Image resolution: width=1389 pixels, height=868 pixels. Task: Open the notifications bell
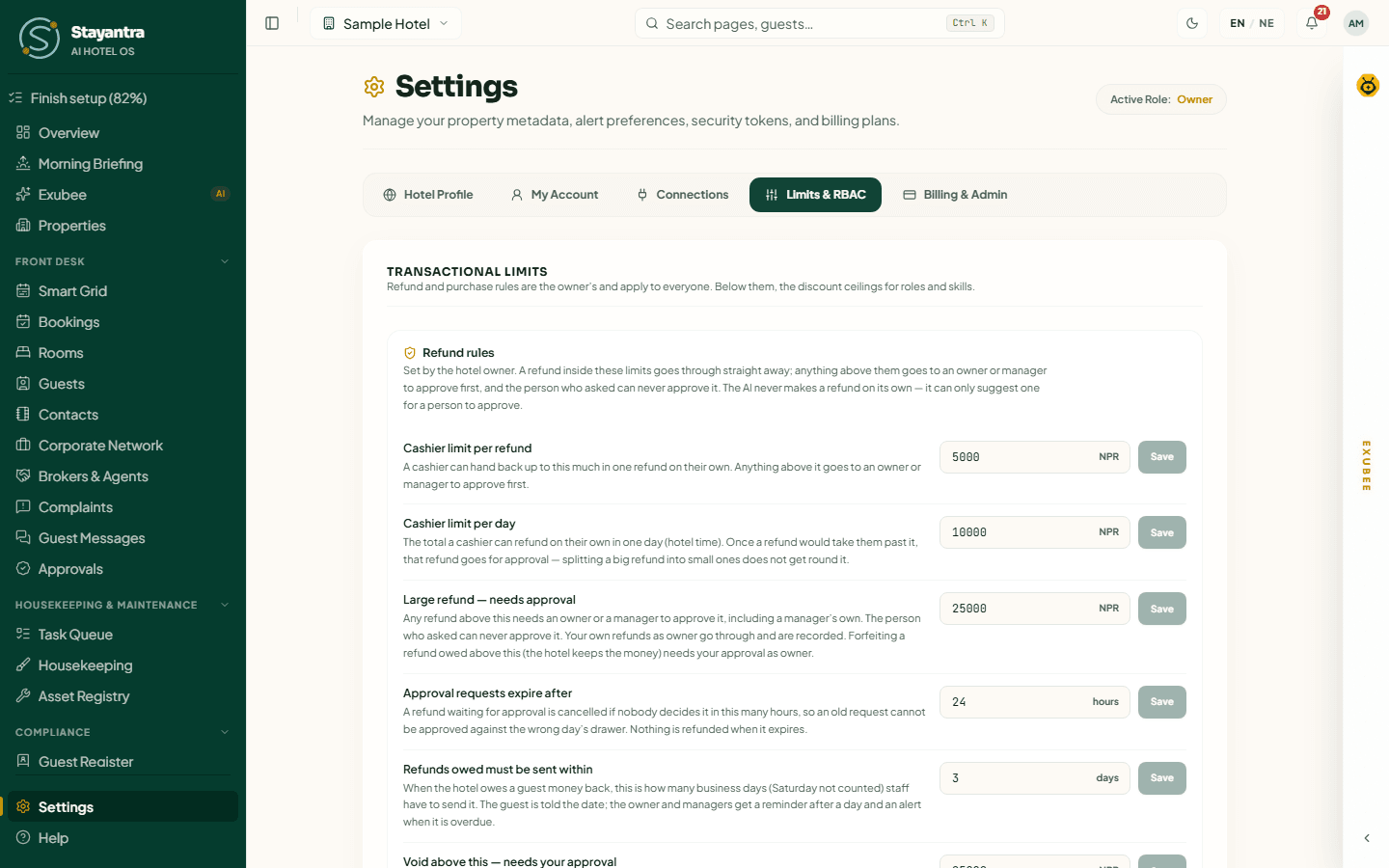click(1312, 23)
